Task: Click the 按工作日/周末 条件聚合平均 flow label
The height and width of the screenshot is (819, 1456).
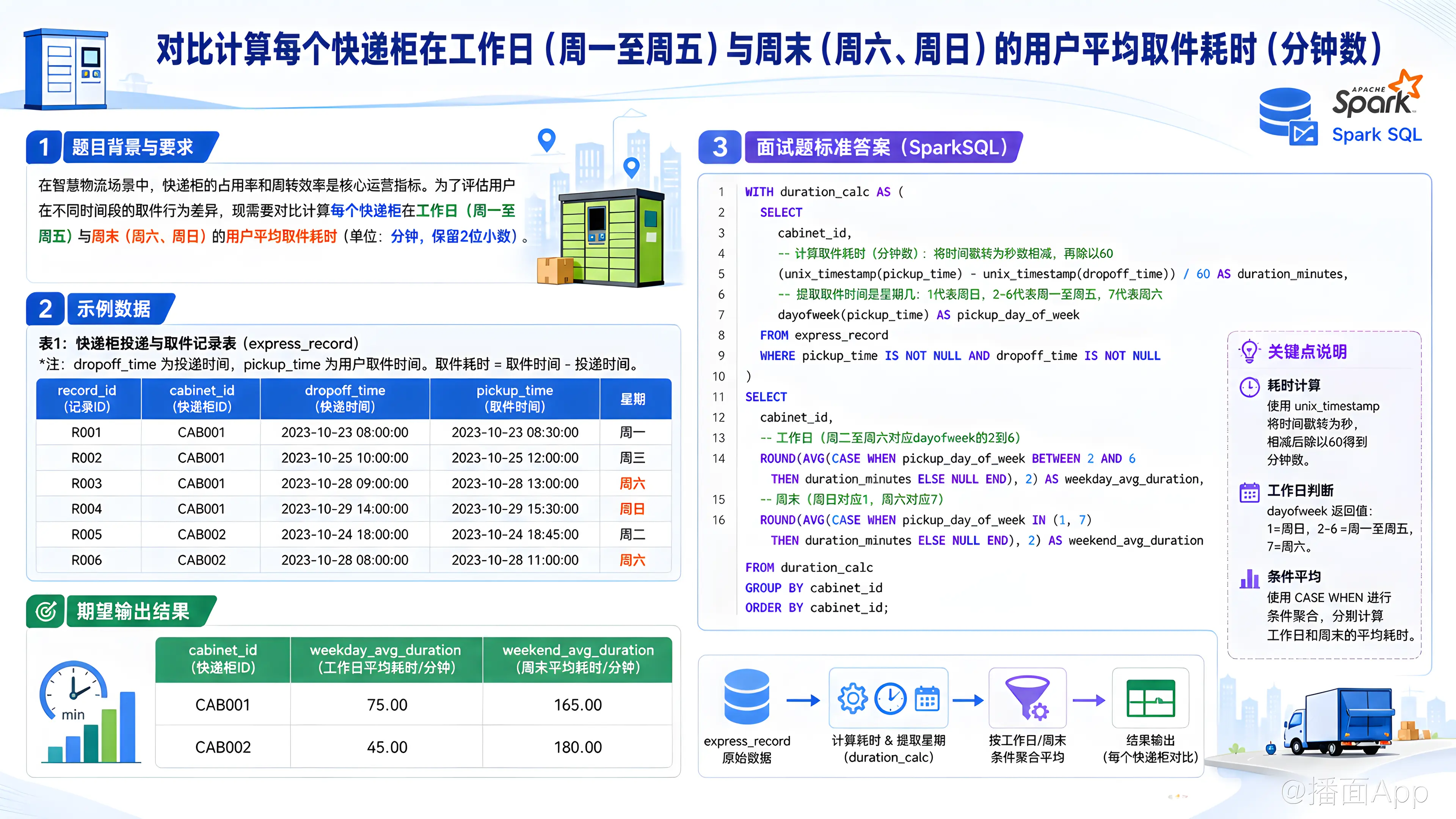Action: click(1028, 748)
